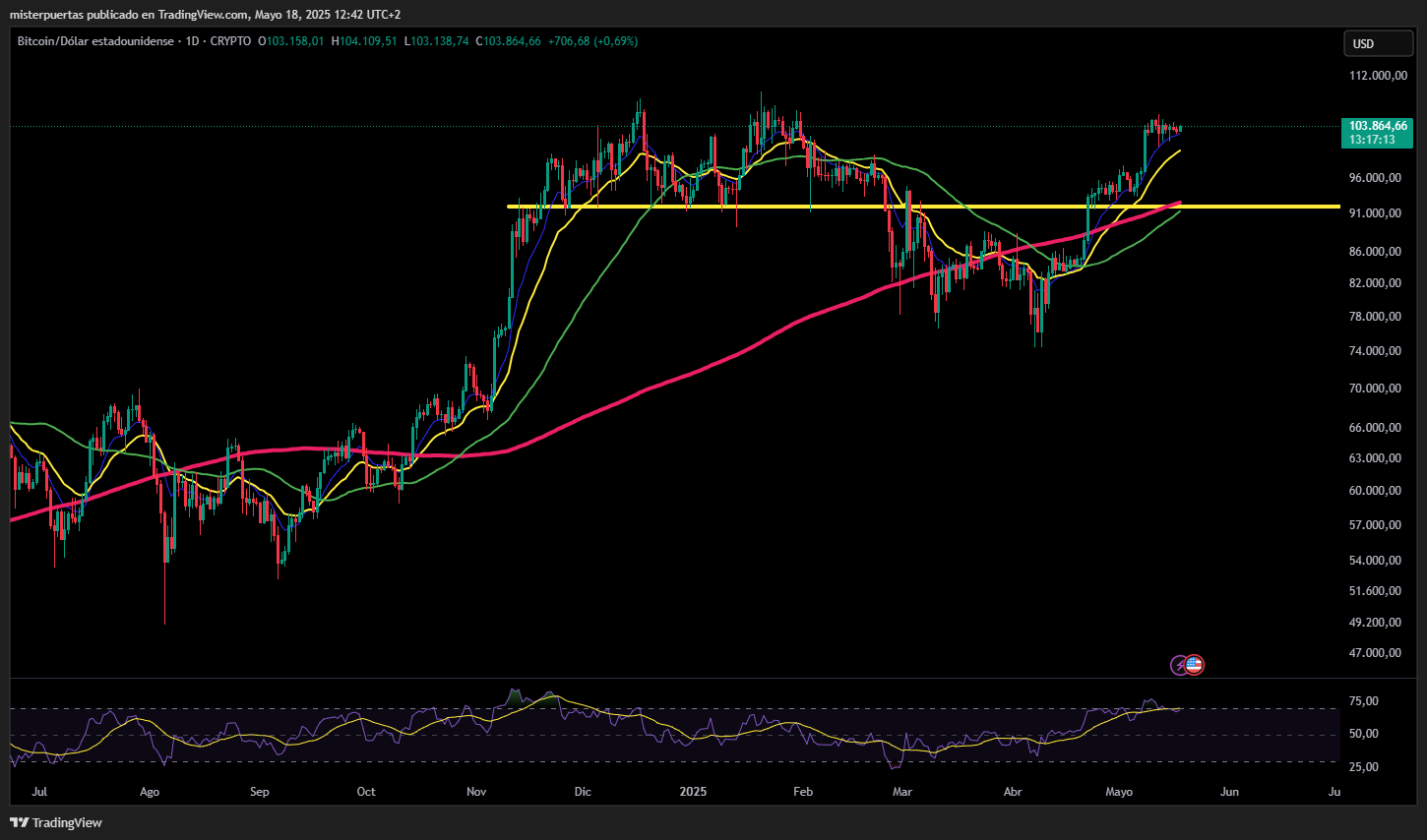1427x840 pixels.
Task: Click the Dic month label
Action: point(583,792)
